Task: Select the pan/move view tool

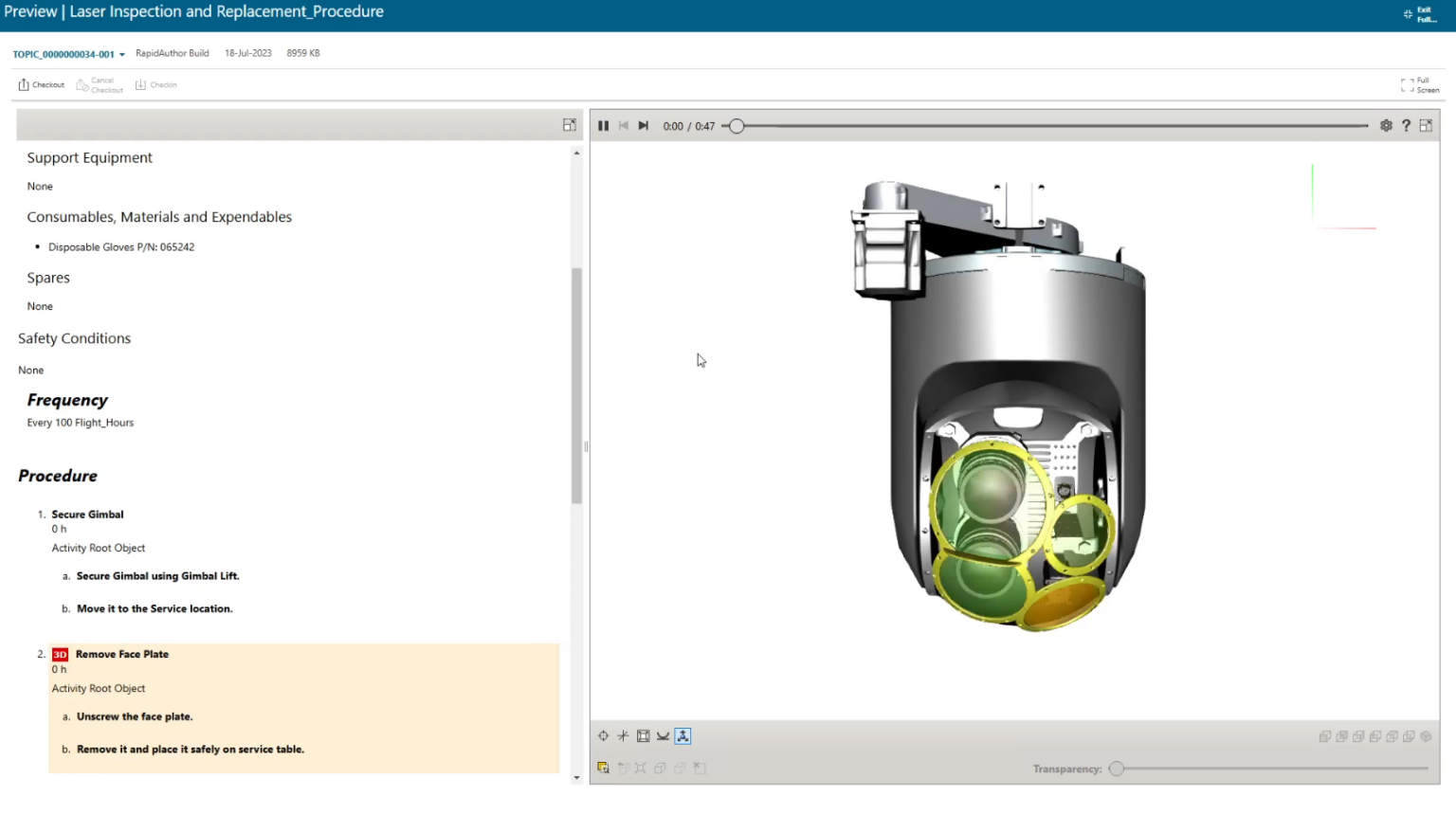Action: 604,735
